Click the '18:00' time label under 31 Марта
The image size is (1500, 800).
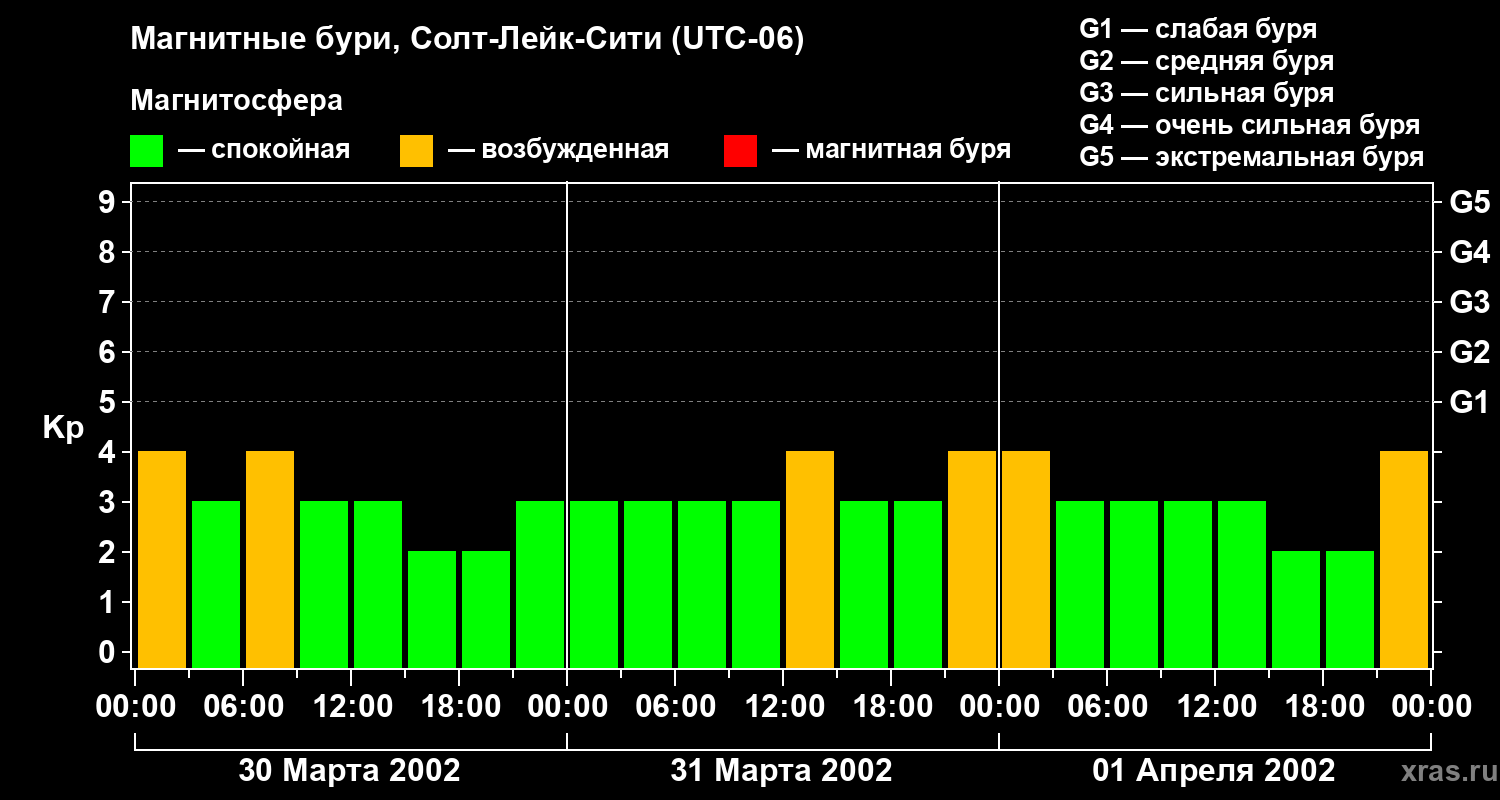tap(891, 707)
